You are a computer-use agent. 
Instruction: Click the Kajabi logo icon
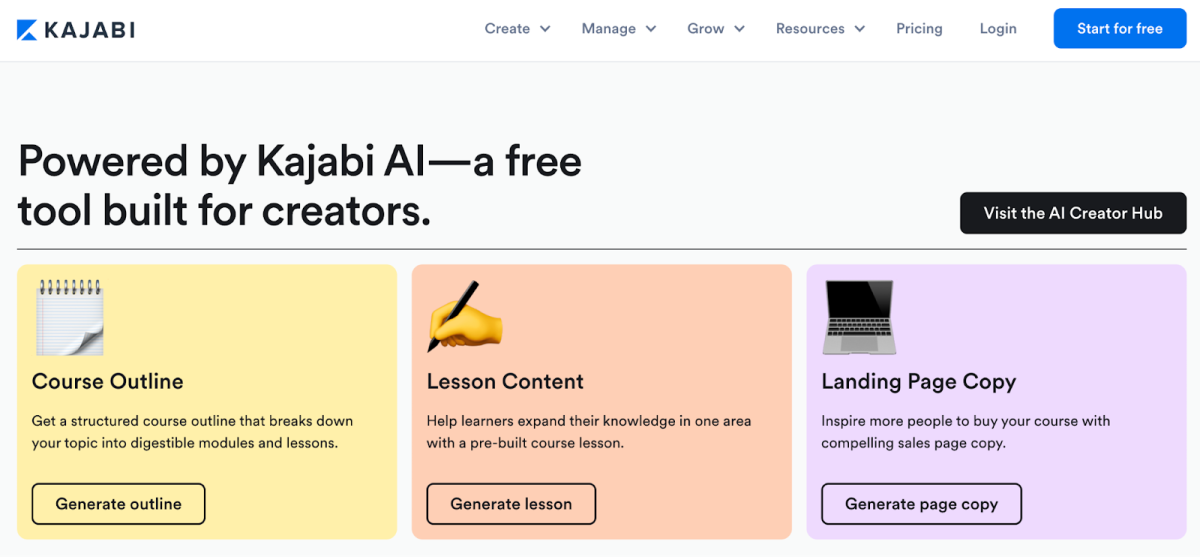[x=27, y=30]
